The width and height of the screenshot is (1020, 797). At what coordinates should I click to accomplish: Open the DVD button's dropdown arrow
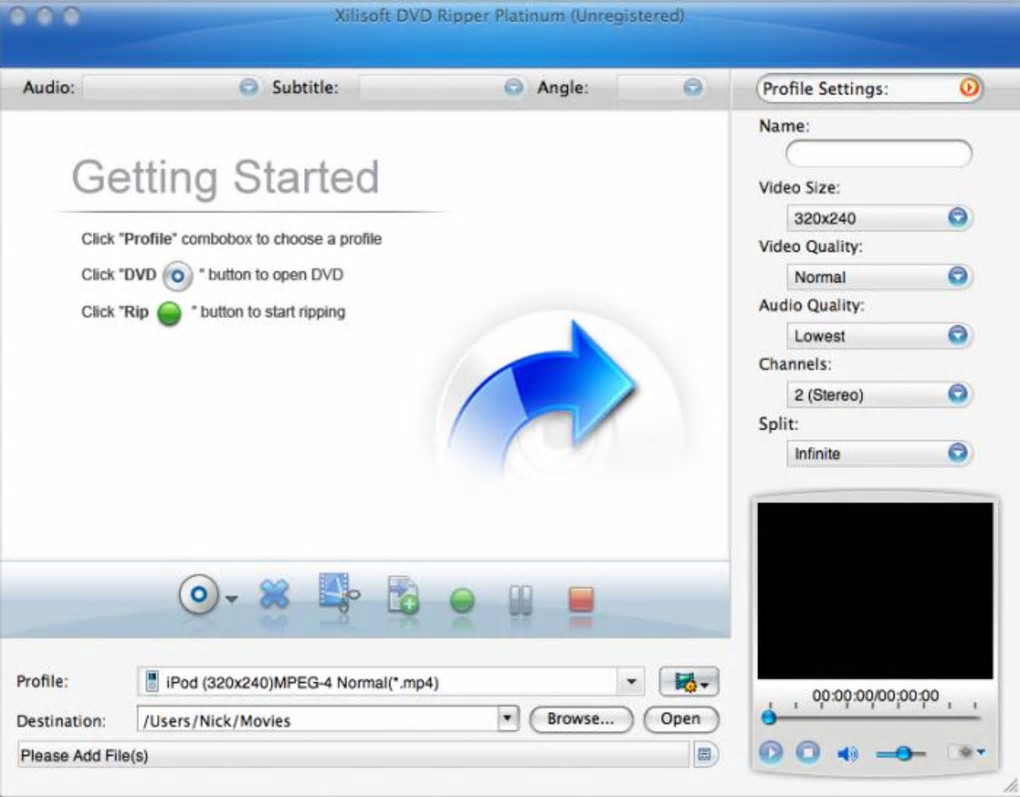pos(232,598)
